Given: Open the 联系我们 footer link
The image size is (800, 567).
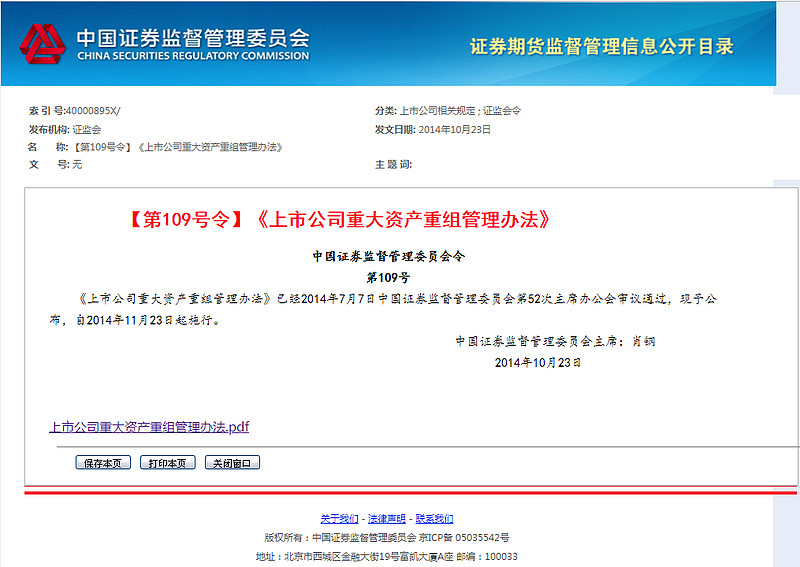Looking at the screenshot, I should (x=434, y=519).
